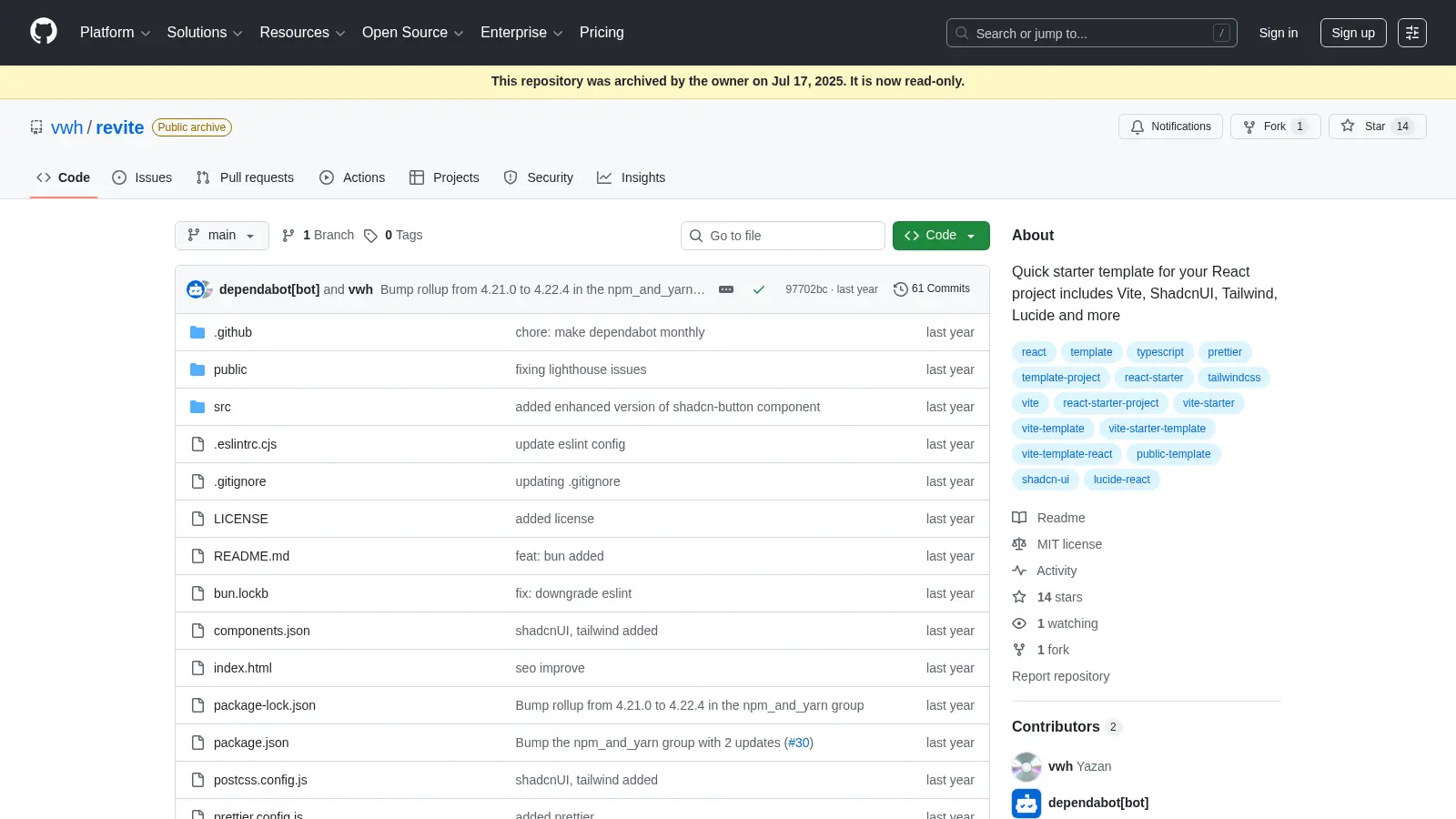This screenshot has height=819, width=1456.
Task: Click the Sign up button
Action: (x=1353, y=33)
